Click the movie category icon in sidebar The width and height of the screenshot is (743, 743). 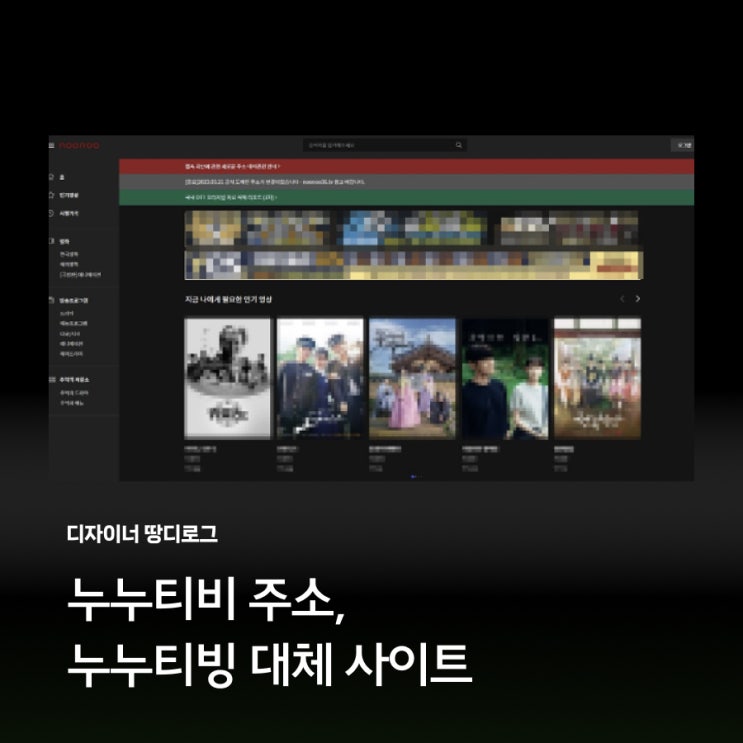pyautogui.click(x=51, y=241)
